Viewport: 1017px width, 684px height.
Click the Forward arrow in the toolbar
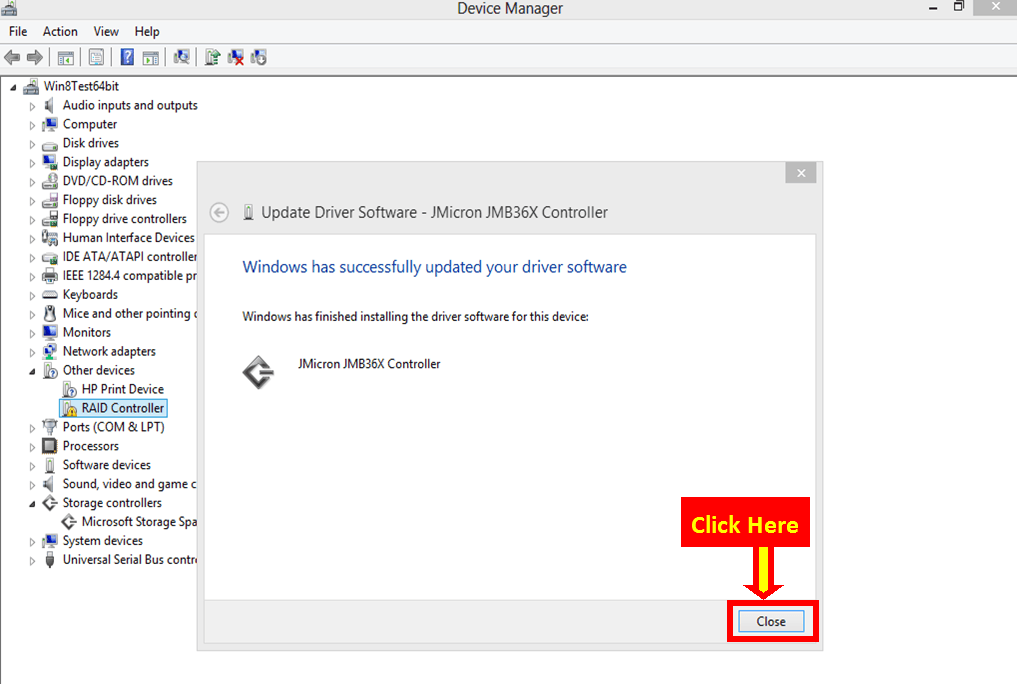pyautogui.click(x=35, y=57)
